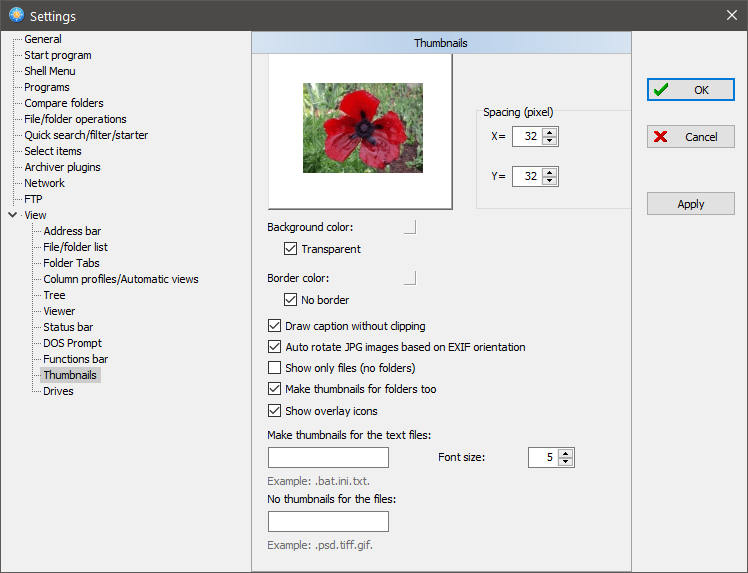748x573 pixels.
Task: Open FTP settings page
Action: [x=33, y=199]
